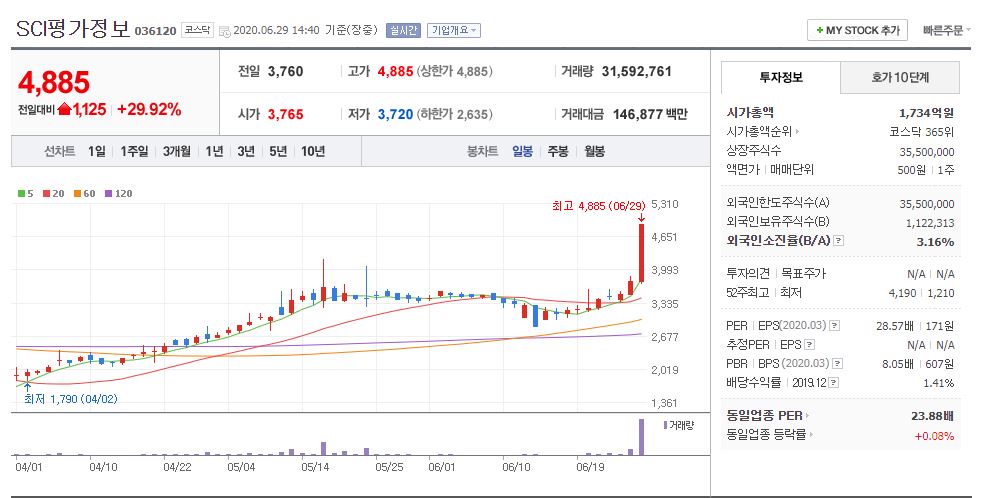Click the +29.92% change rate
Viewport: 985px width, 498px height.
[x=149, y=109]
